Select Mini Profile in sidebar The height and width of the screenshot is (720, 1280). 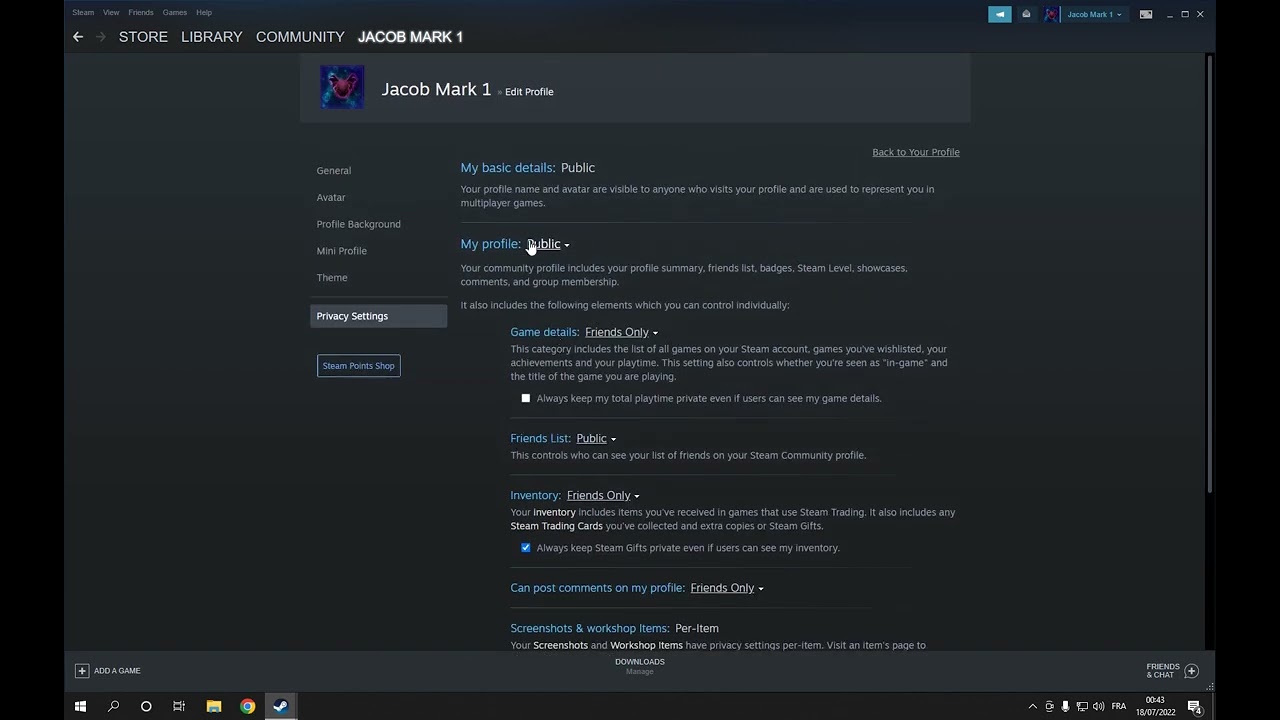[x=342, y=251]
